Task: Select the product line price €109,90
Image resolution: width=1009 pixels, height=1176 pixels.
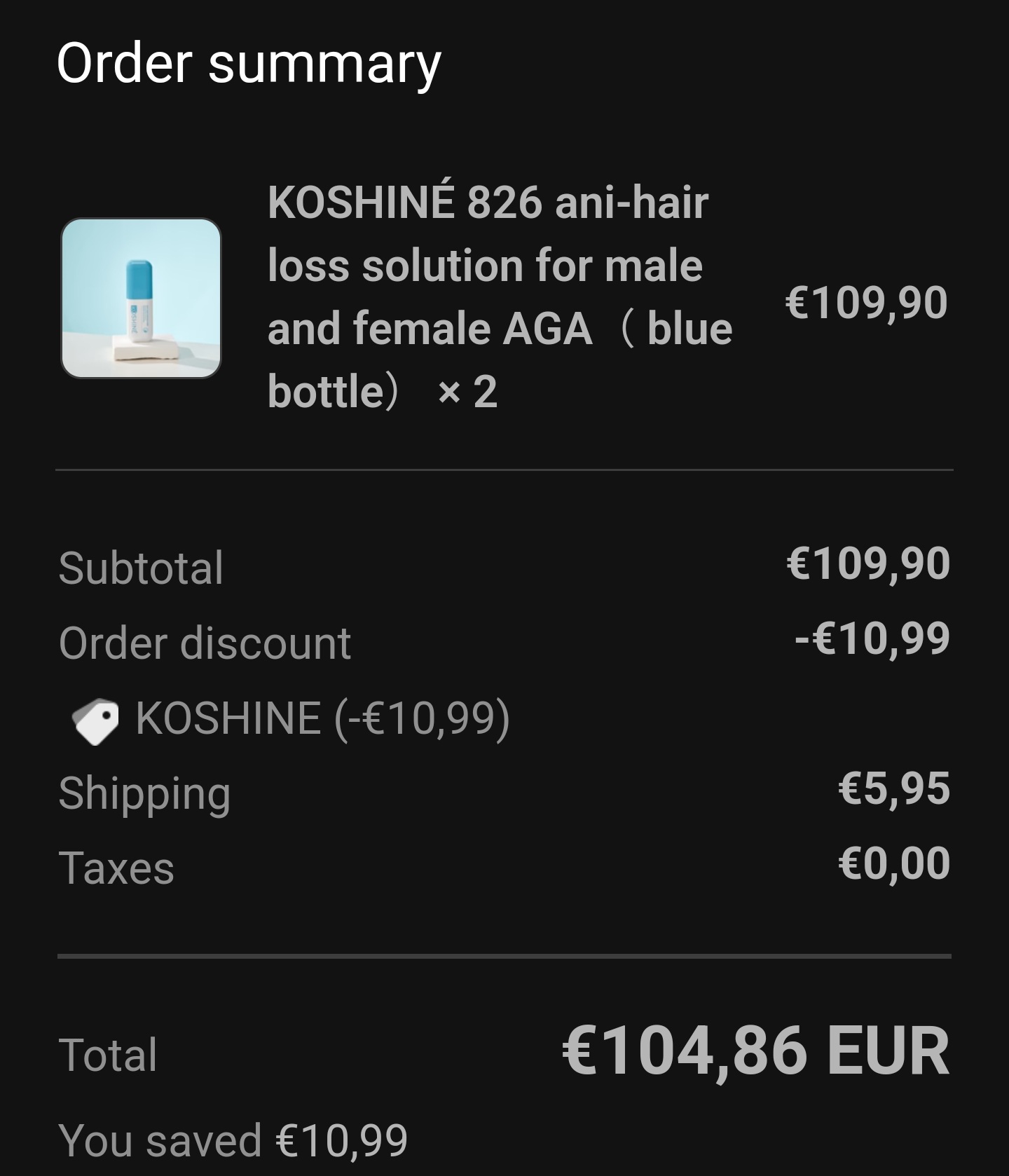Action: pos(866,303)
